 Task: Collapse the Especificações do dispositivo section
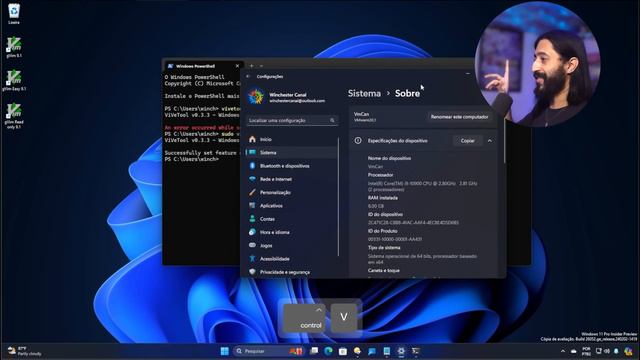point(490,141)
